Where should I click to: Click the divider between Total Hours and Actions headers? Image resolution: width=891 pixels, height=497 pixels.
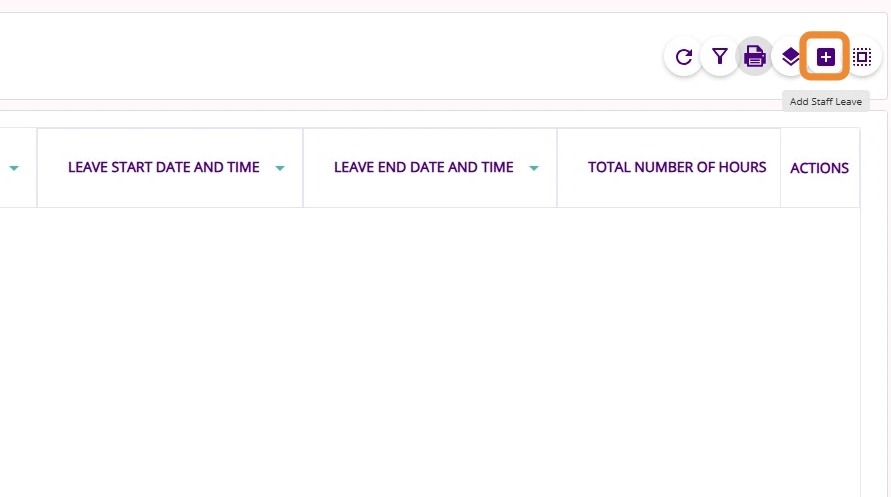coord(781,168)
